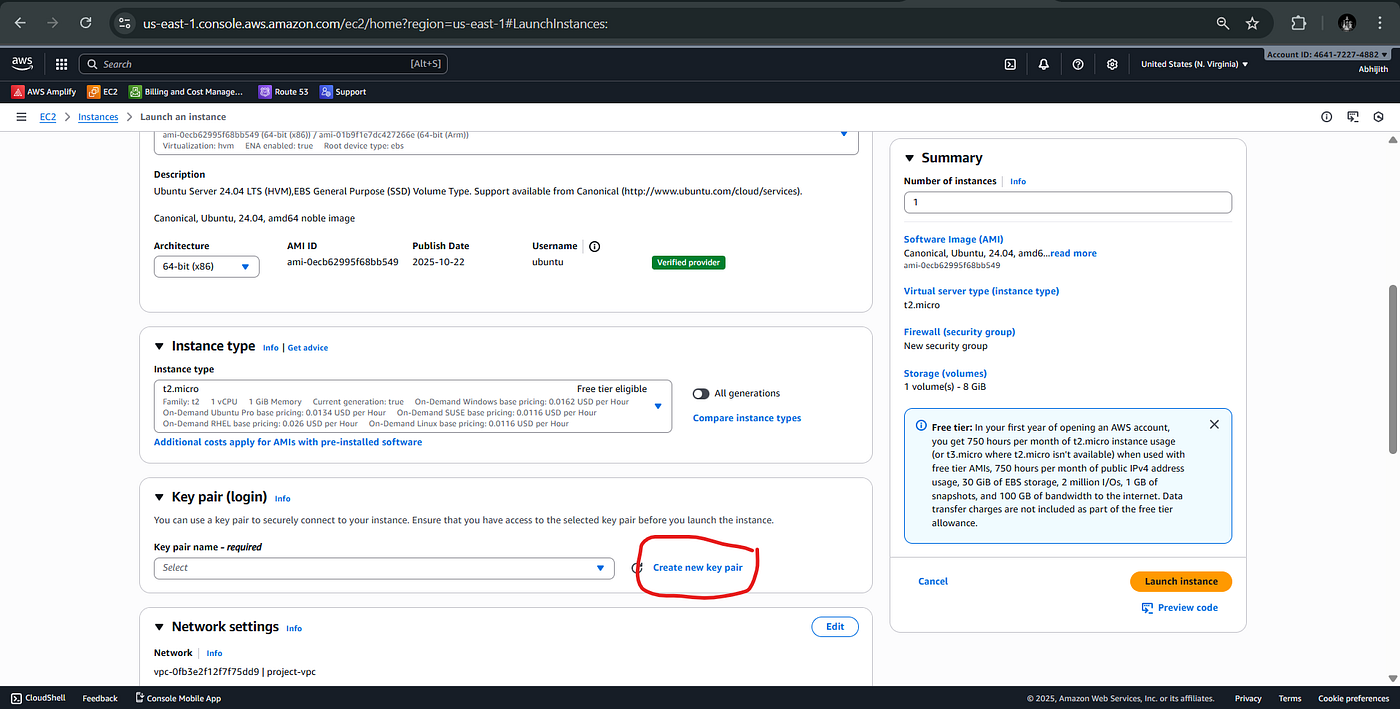1400x709 pixels.
Task: Open the info panel icon below the account menu
Action: (x=1327, y=117)
